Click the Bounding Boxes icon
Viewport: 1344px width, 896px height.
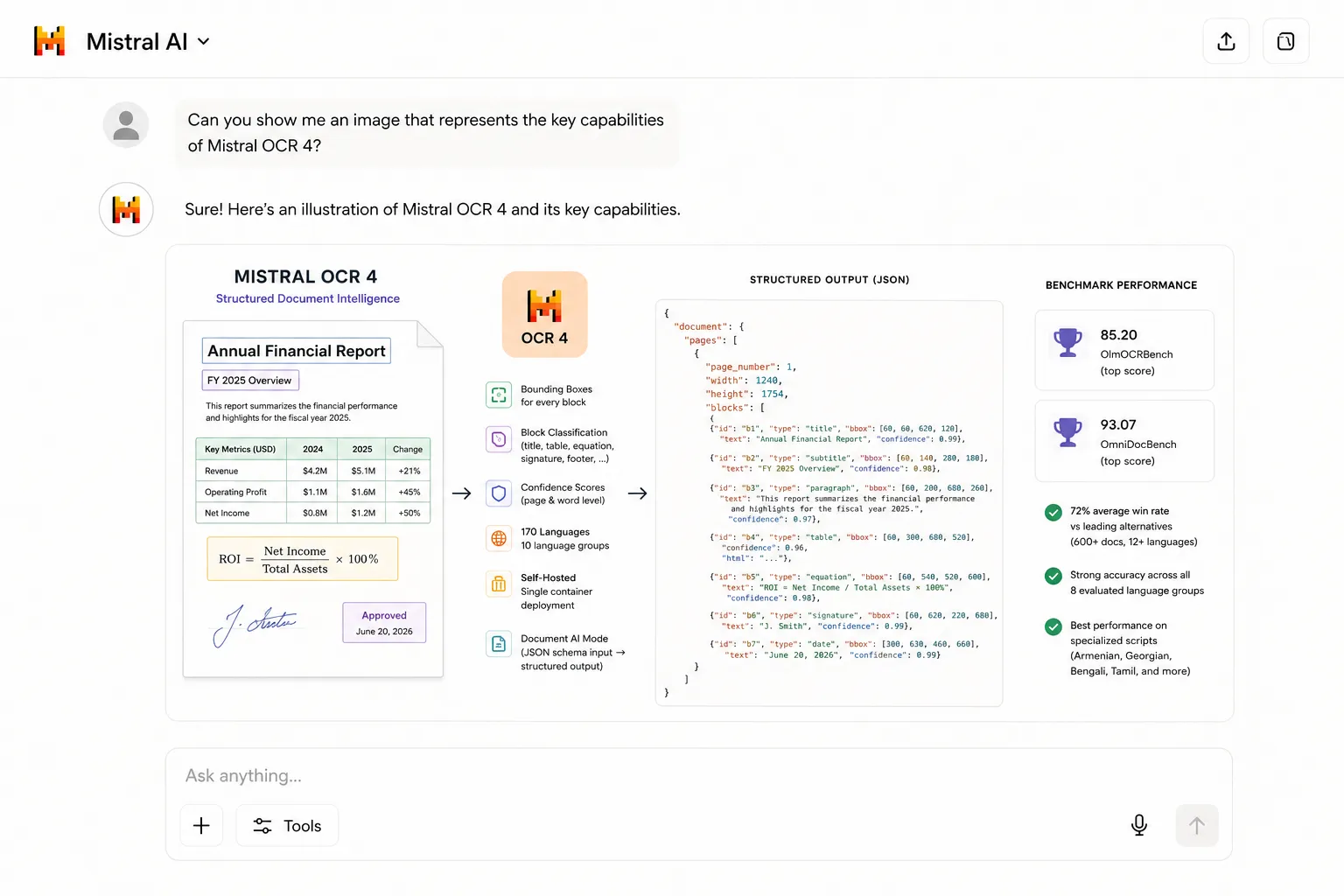coord(499,395)
